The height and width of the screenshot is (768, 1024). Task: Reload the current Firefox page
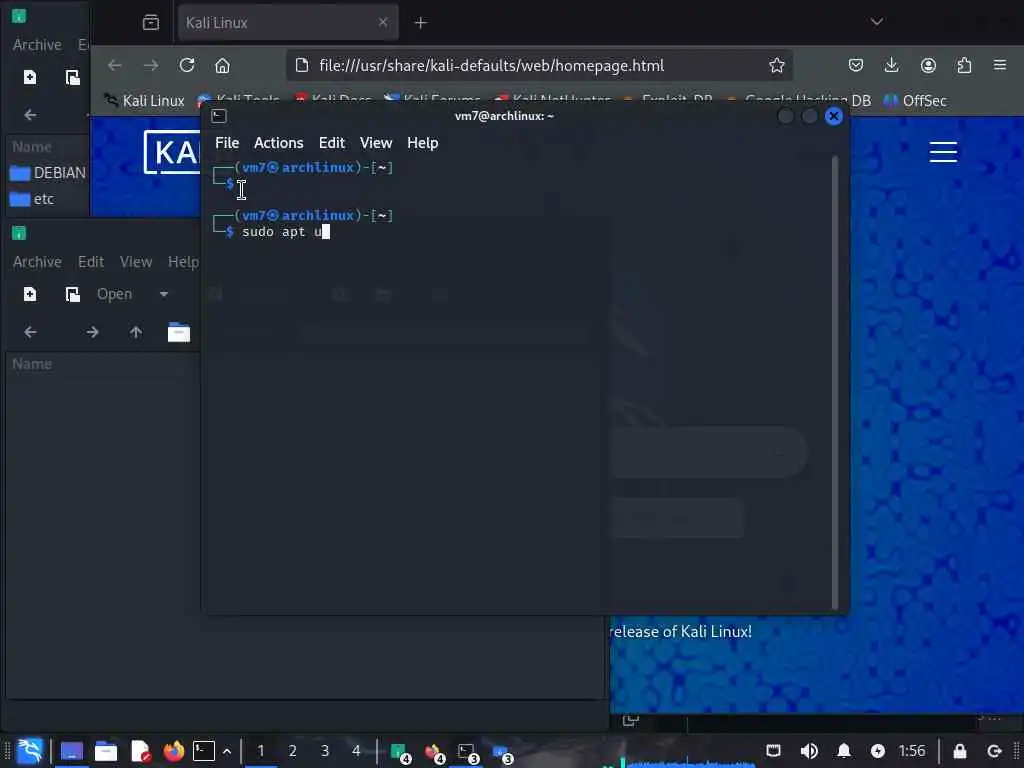click(x=187, y=65)
